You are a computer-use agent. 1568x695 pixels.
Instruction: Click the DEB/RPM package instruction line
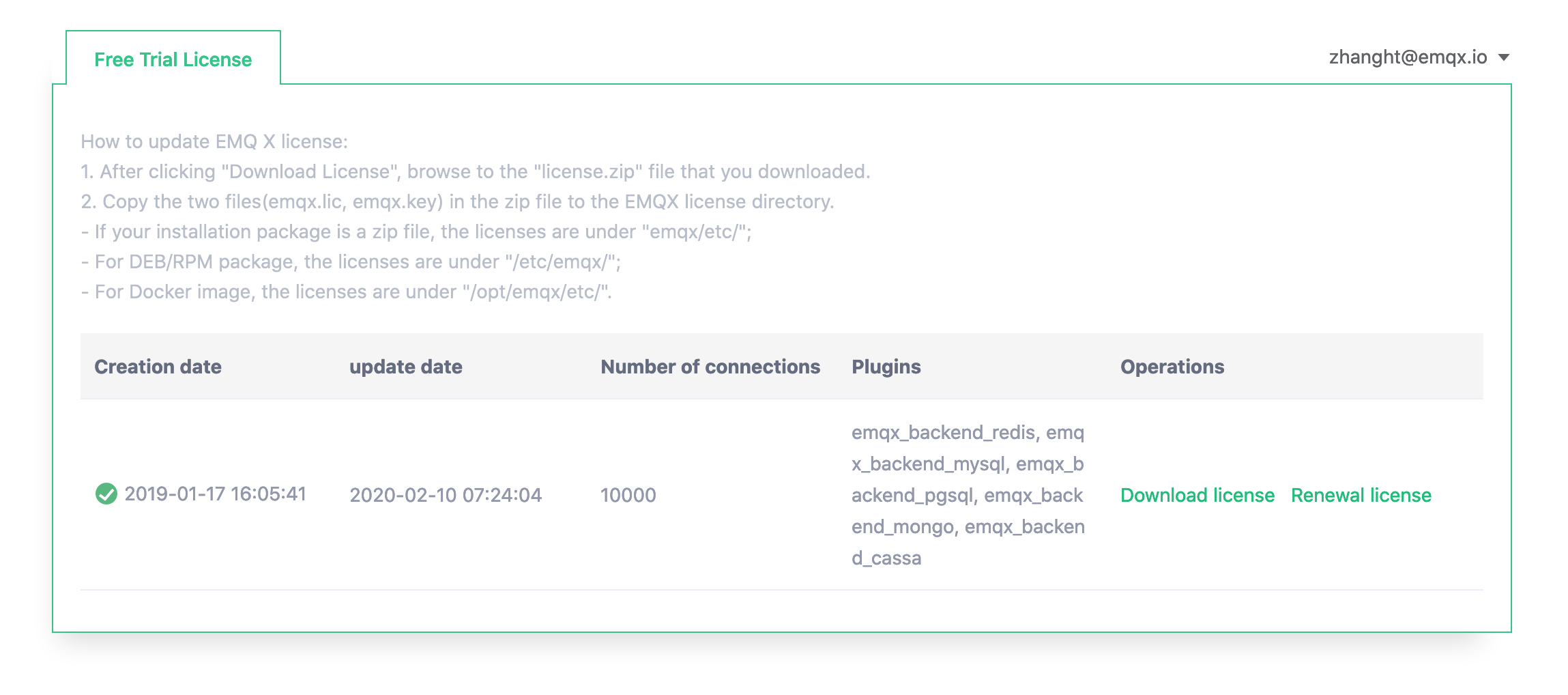click(x=351, y=261)
